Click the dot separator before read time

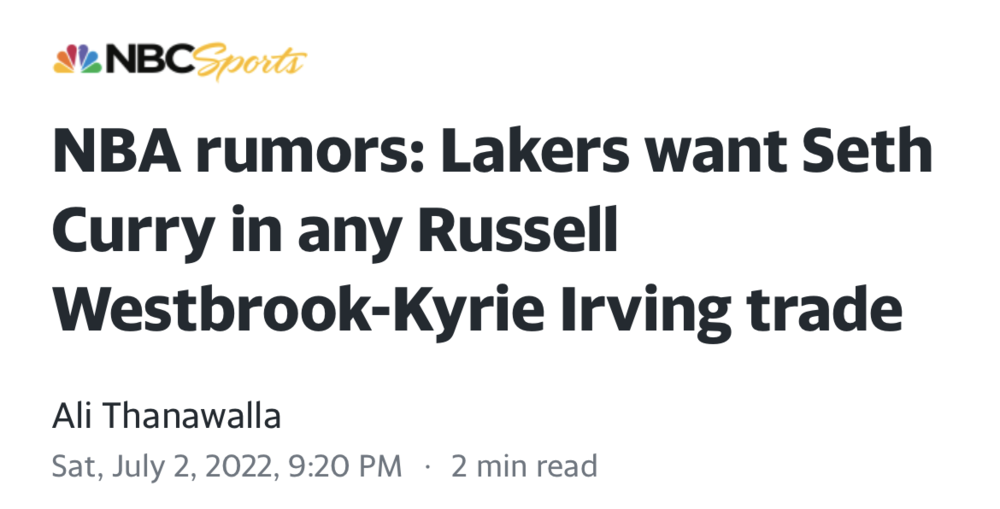[427, 466]
